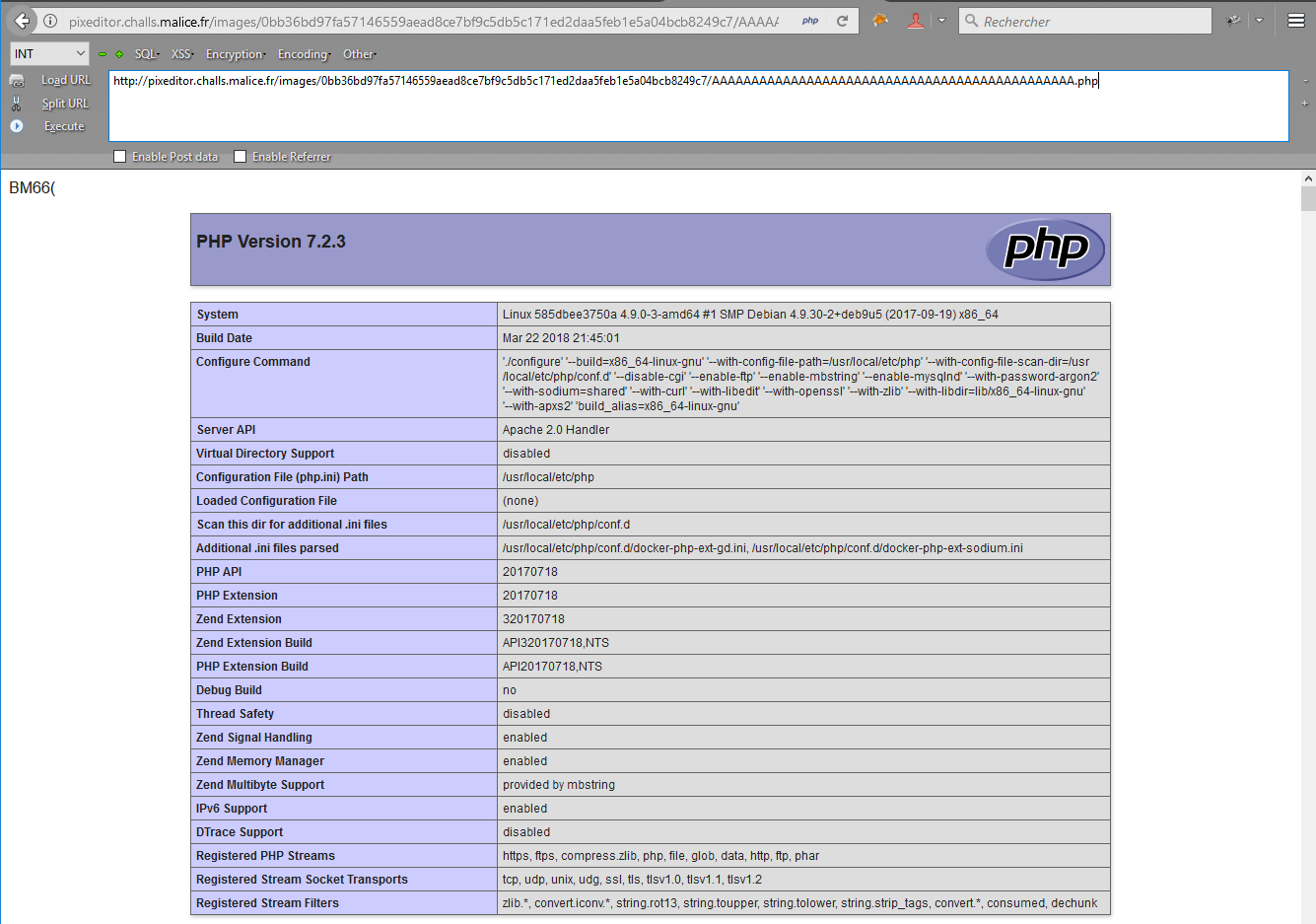This screenshot has width=1316, height=924.
Task: Click the Split URL label
Action: pyautogui.click(x=65, y=104)
